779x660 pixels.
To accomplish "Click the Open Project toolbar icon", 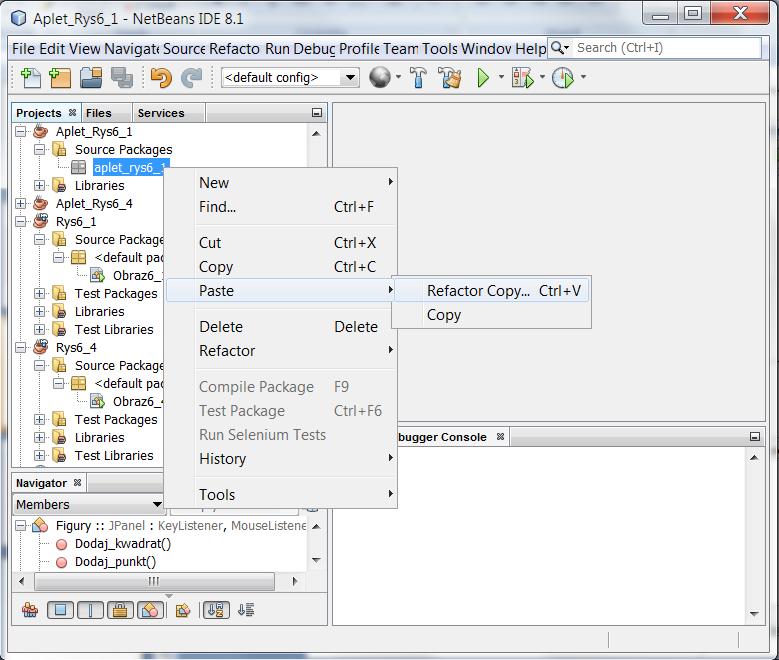I will click(91, 78).
